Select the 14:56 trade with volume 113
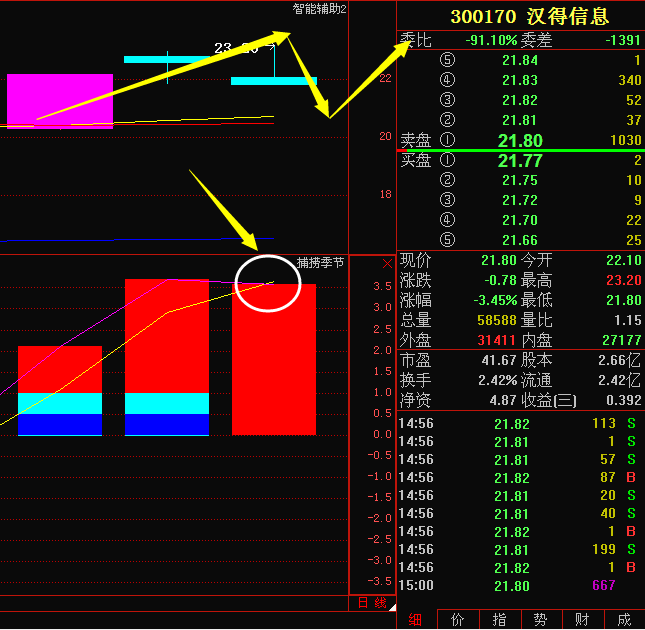 click(x=520, y=424)
